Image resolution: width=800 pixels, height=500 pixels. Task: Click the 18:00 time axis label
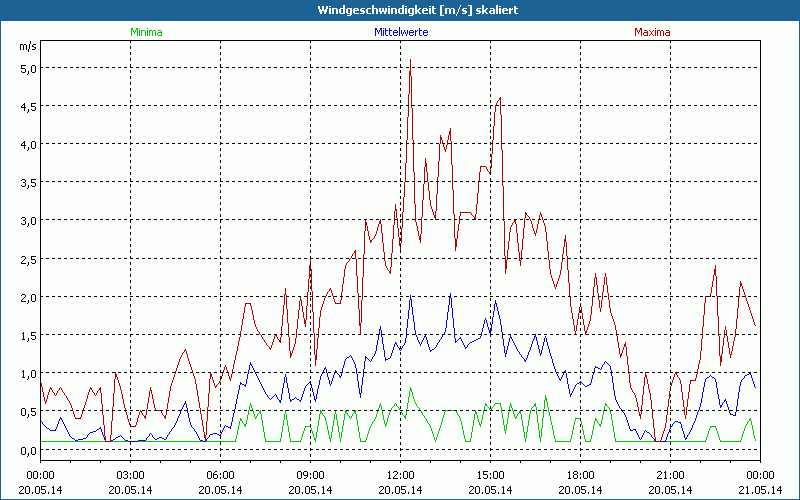point(580,475)
